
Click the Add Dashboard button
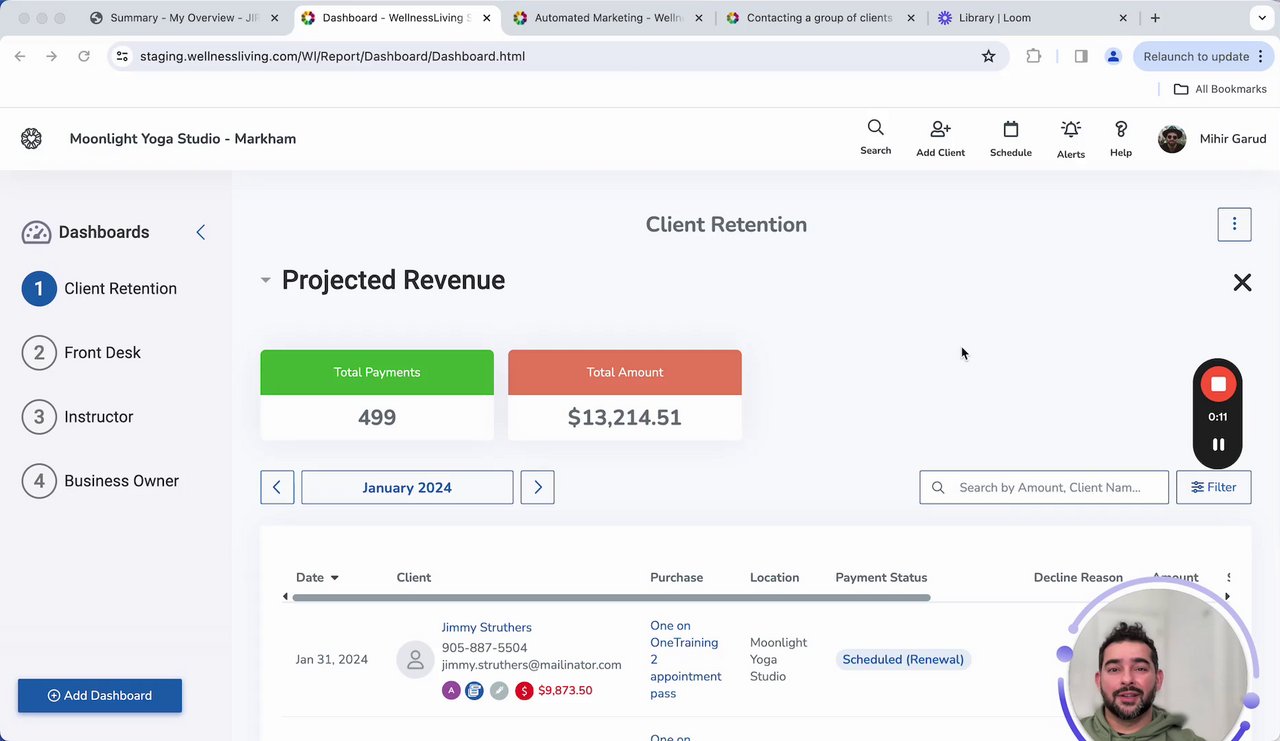(x=100, y=695)
